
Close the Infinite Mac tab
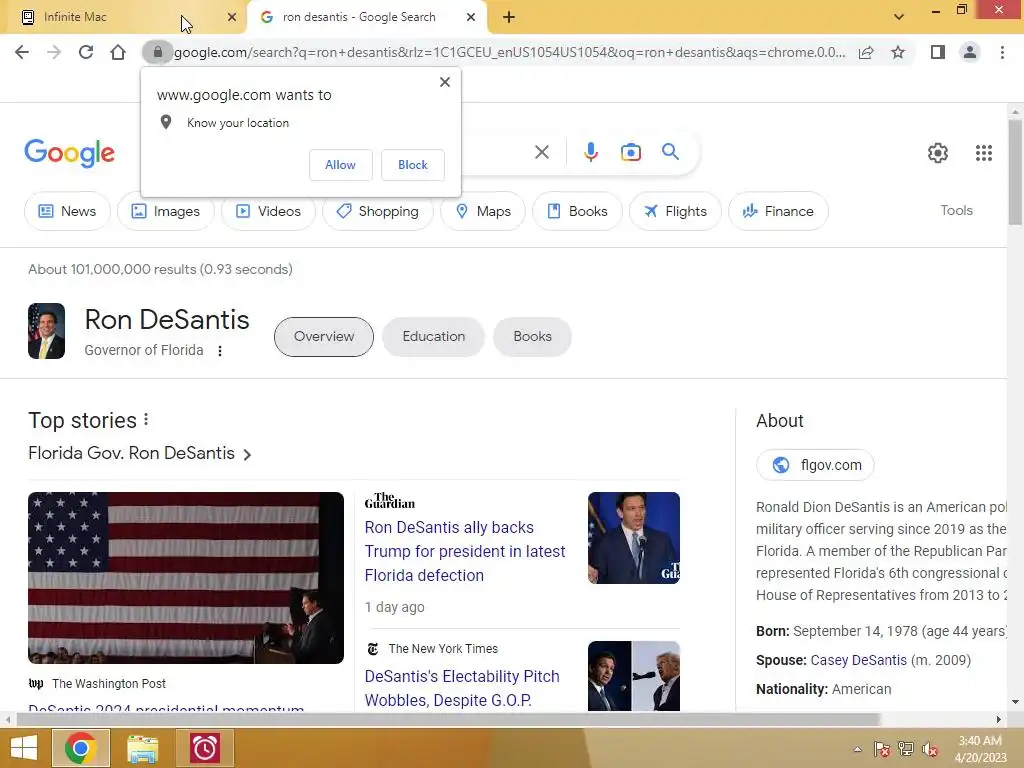(x=232, y=17)
